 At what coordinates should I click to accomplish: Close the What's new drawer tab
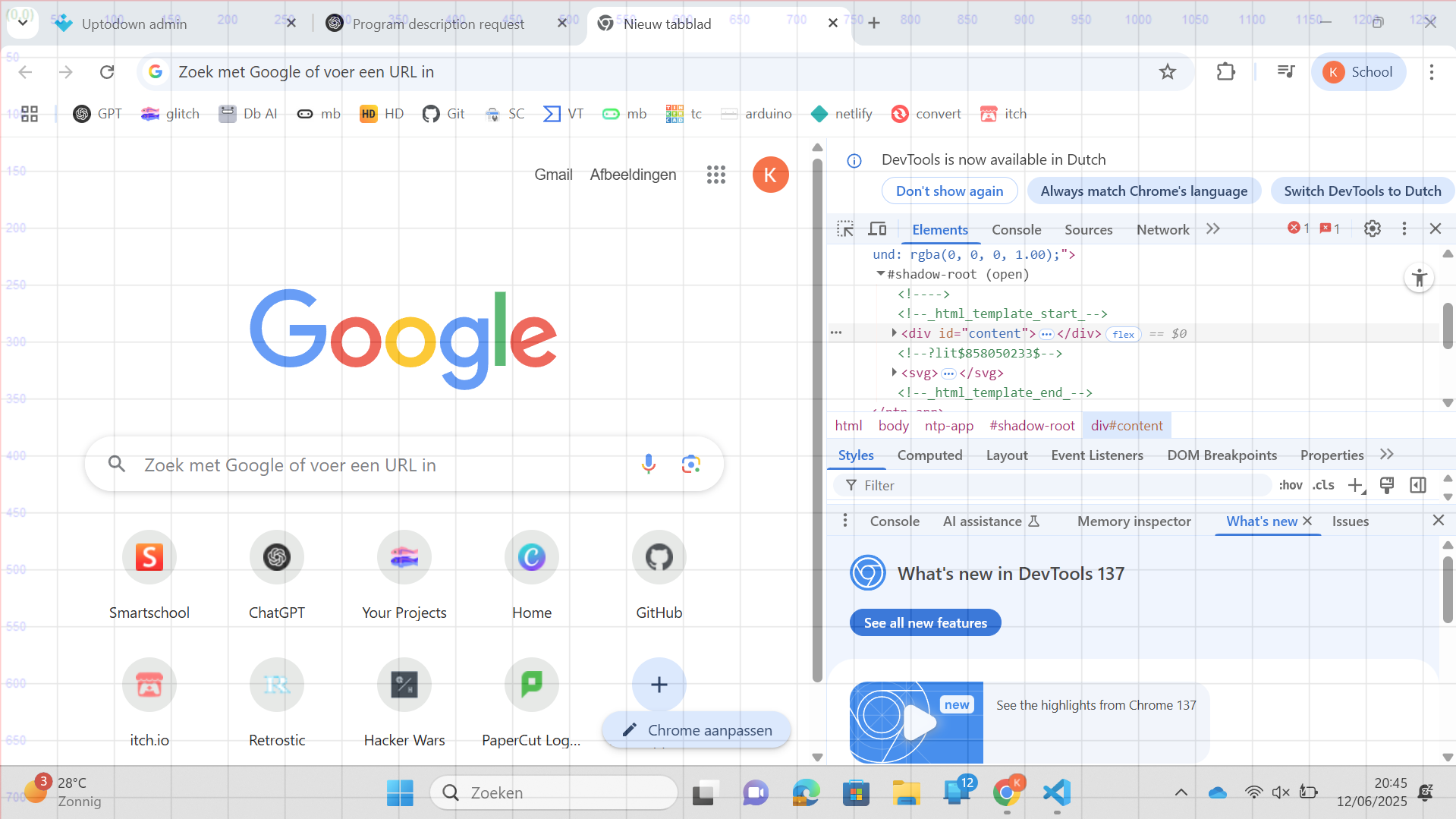pos(1307,521)
